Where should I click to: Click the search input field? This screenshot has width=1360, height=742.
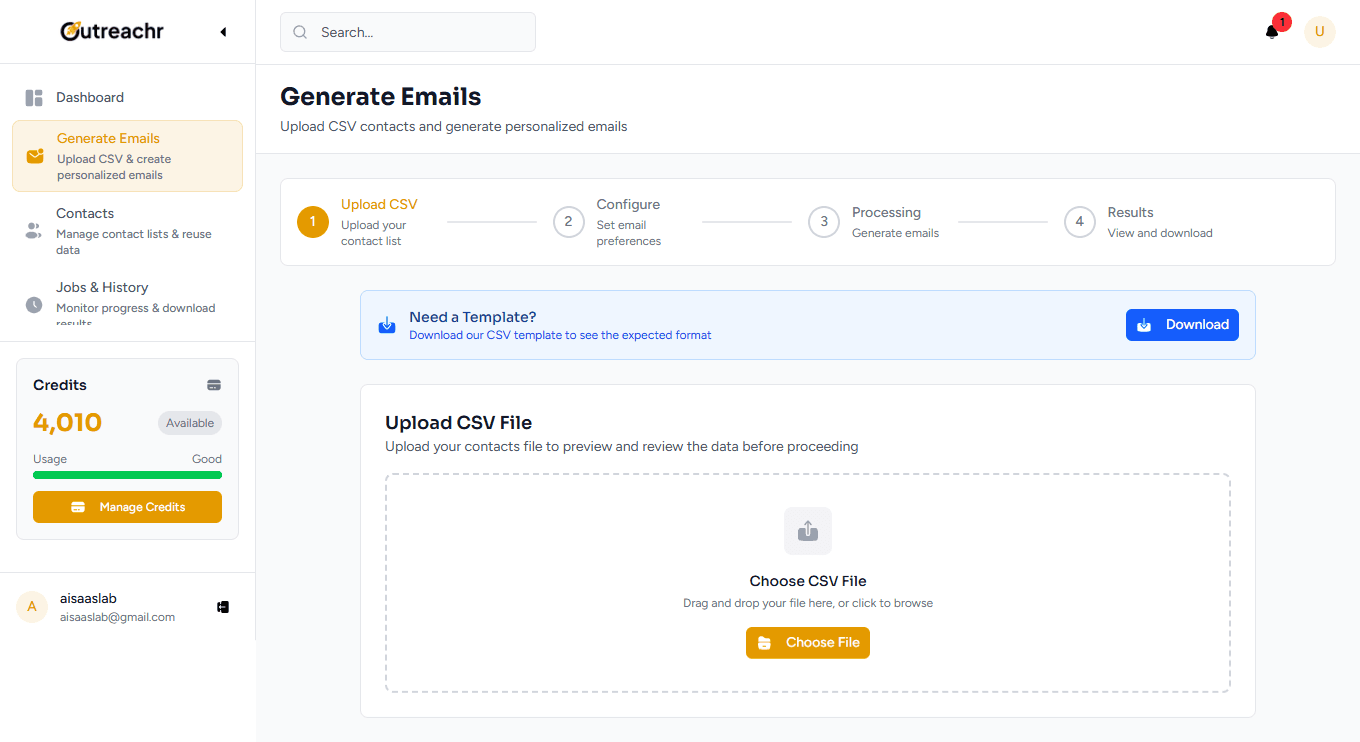pos(408,32)
